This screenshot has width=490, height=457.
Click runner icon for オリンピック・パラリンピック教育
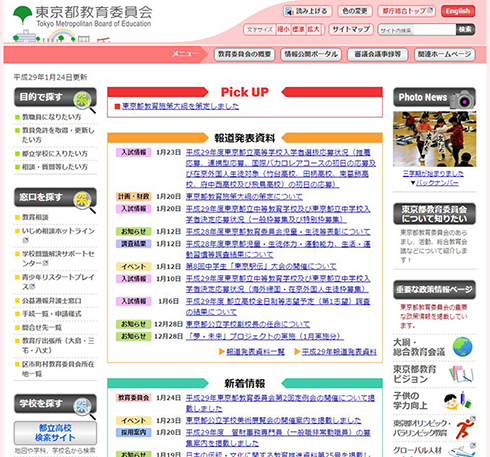(x=465, y=428)
